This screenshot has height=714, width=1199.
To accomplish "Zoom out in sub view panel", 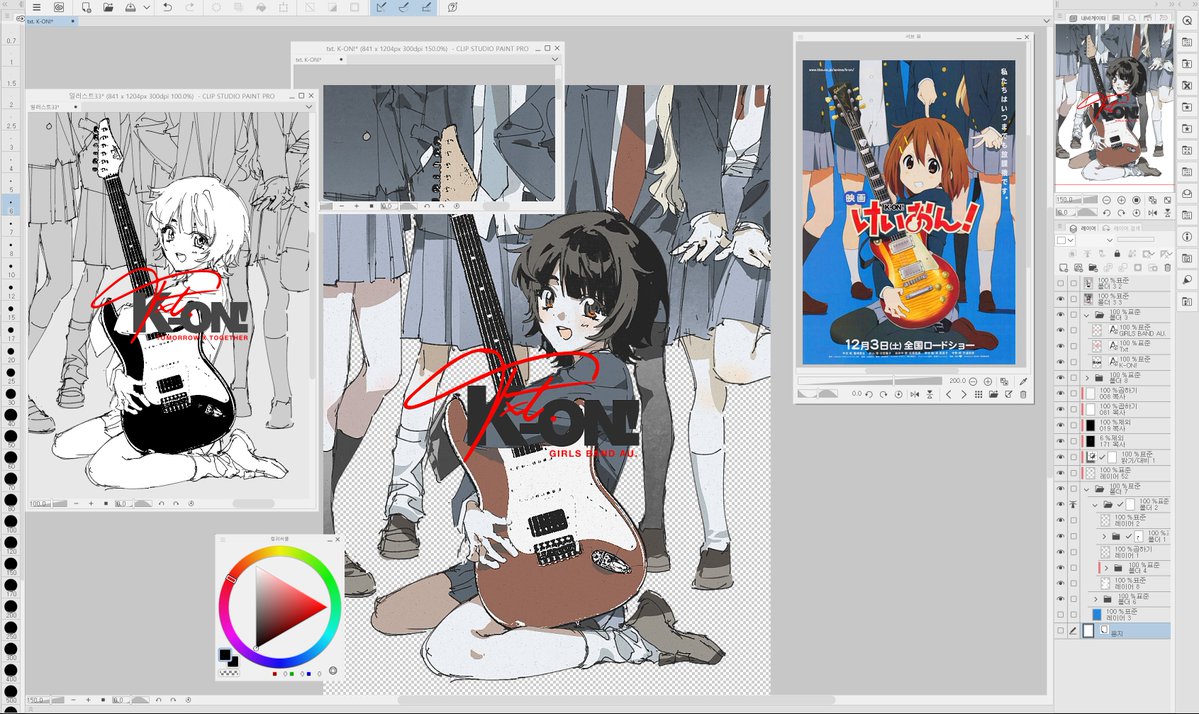I will (x=973, y=381).
